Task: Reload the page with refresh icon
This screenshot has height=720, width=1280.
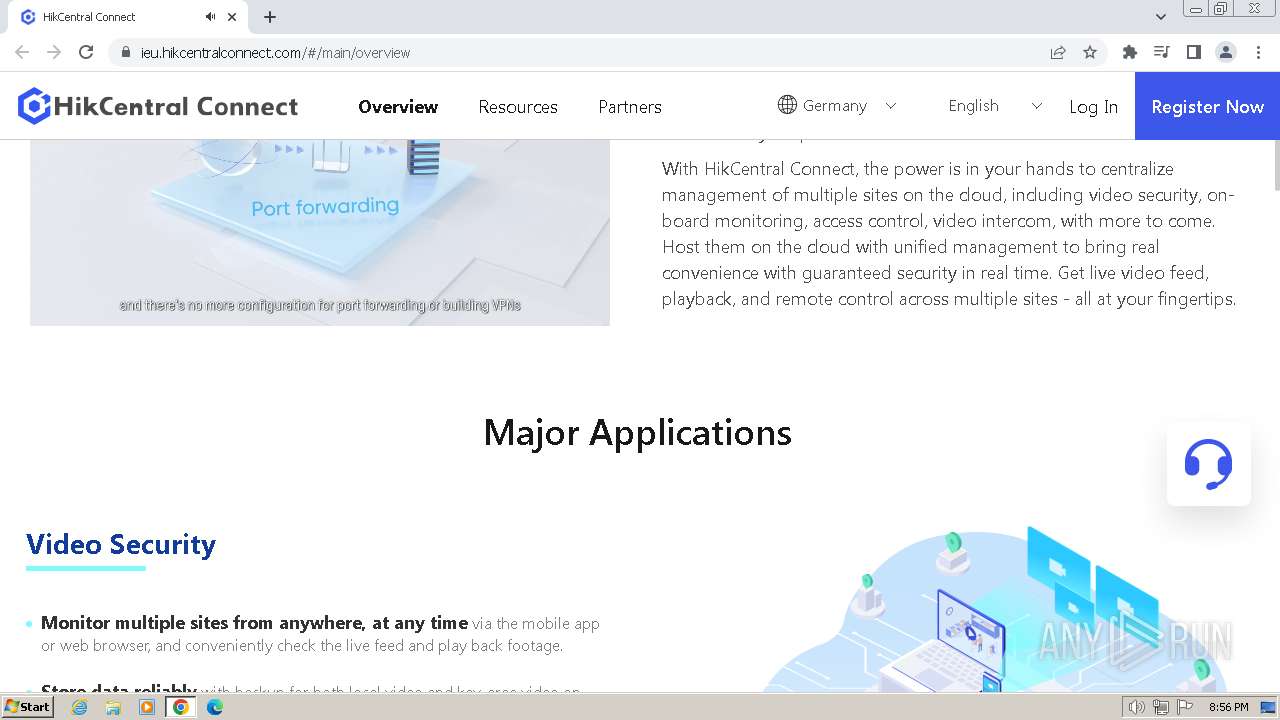Action: coord(86,52)
